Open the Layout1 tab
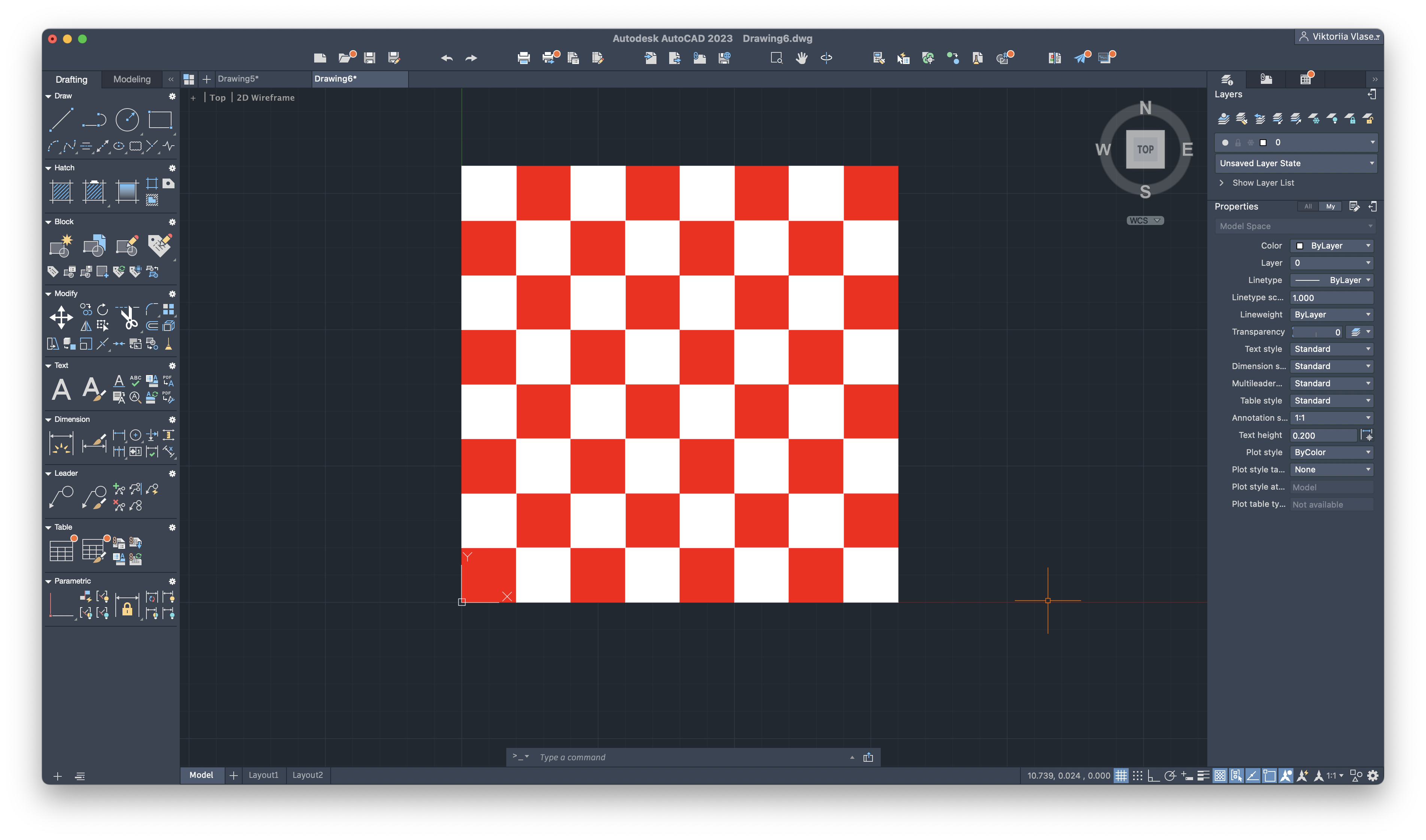The height and width of the screenshot is (840, 1426). [263, 775]
